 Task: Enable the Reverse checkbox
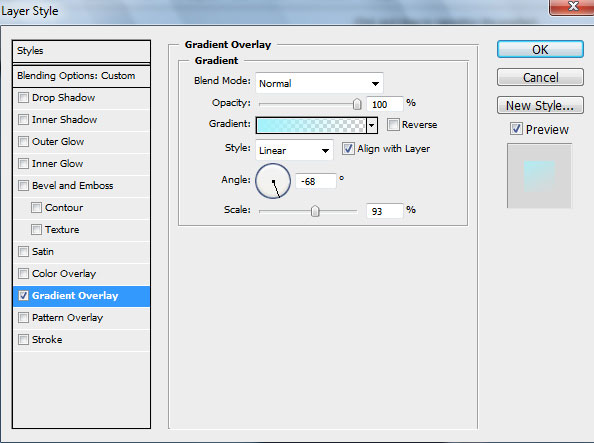pyautogui.click(x=393, y=124)
